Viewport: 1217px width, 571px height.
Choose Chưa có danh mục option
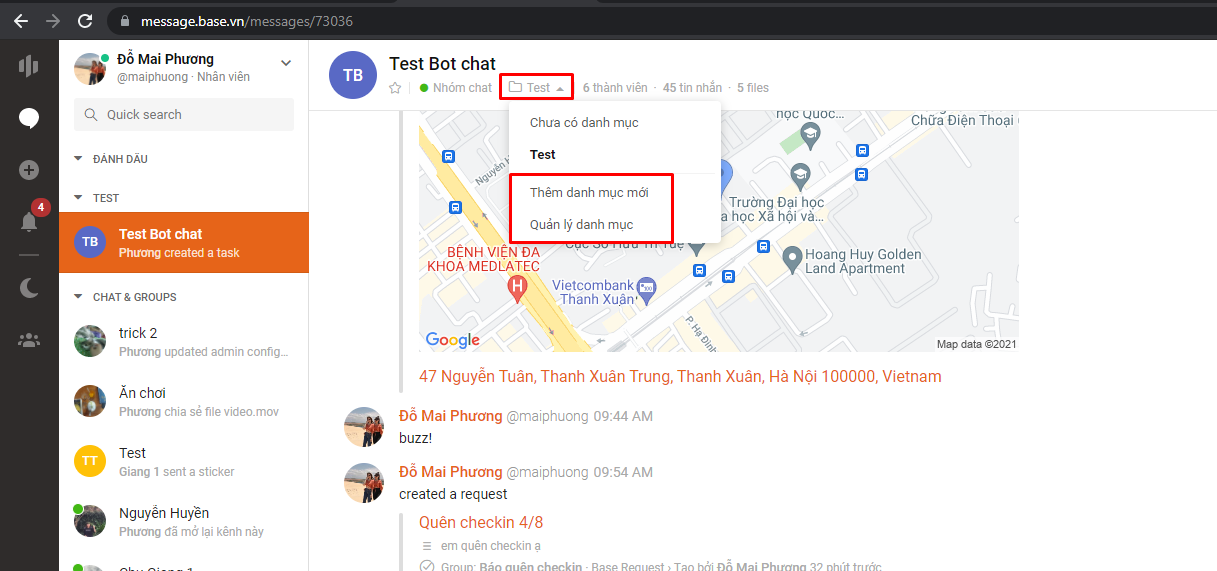coord(584,122)
